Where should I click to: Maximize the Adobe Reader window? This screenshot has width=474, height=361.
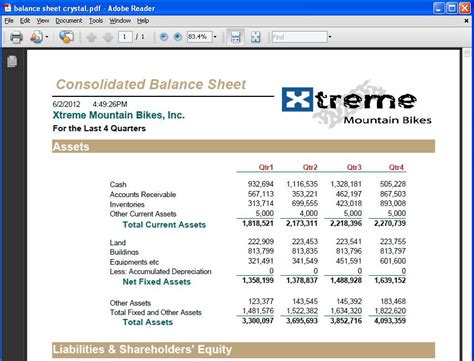point(452,8)
